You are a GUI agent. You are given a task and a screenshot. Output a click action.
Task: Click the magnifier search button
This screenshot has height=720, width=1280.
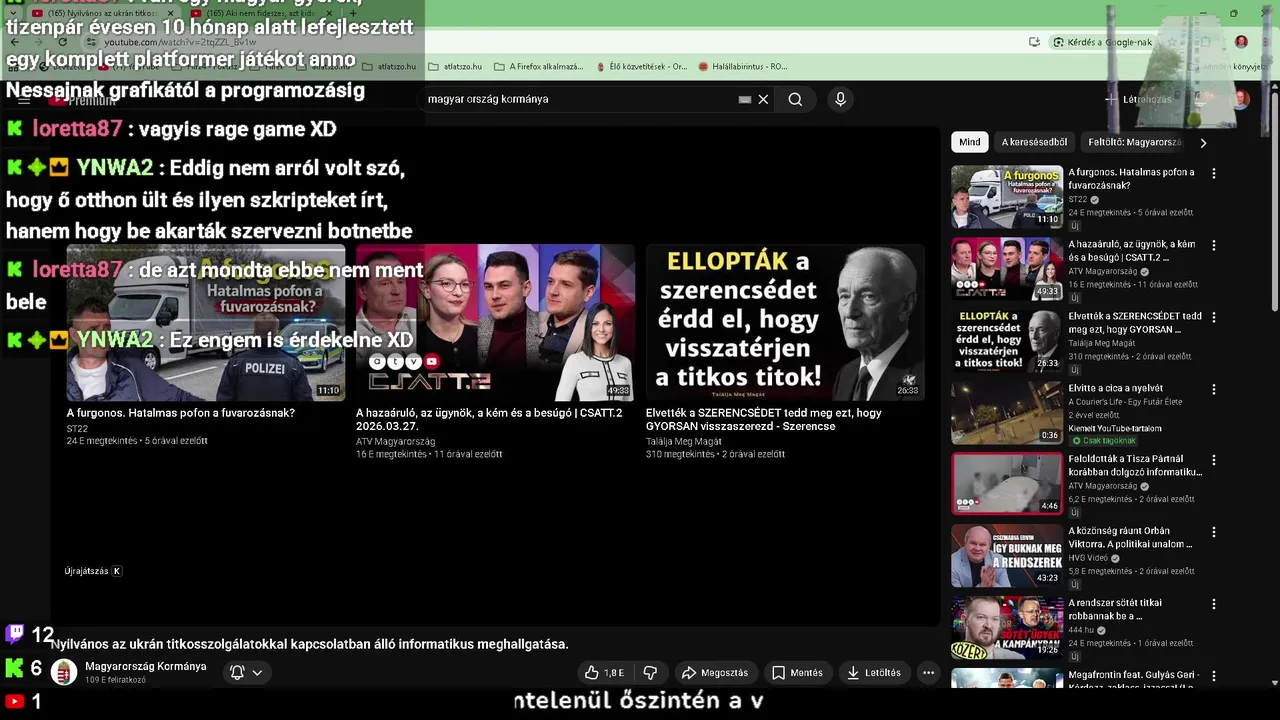[795, 99]
